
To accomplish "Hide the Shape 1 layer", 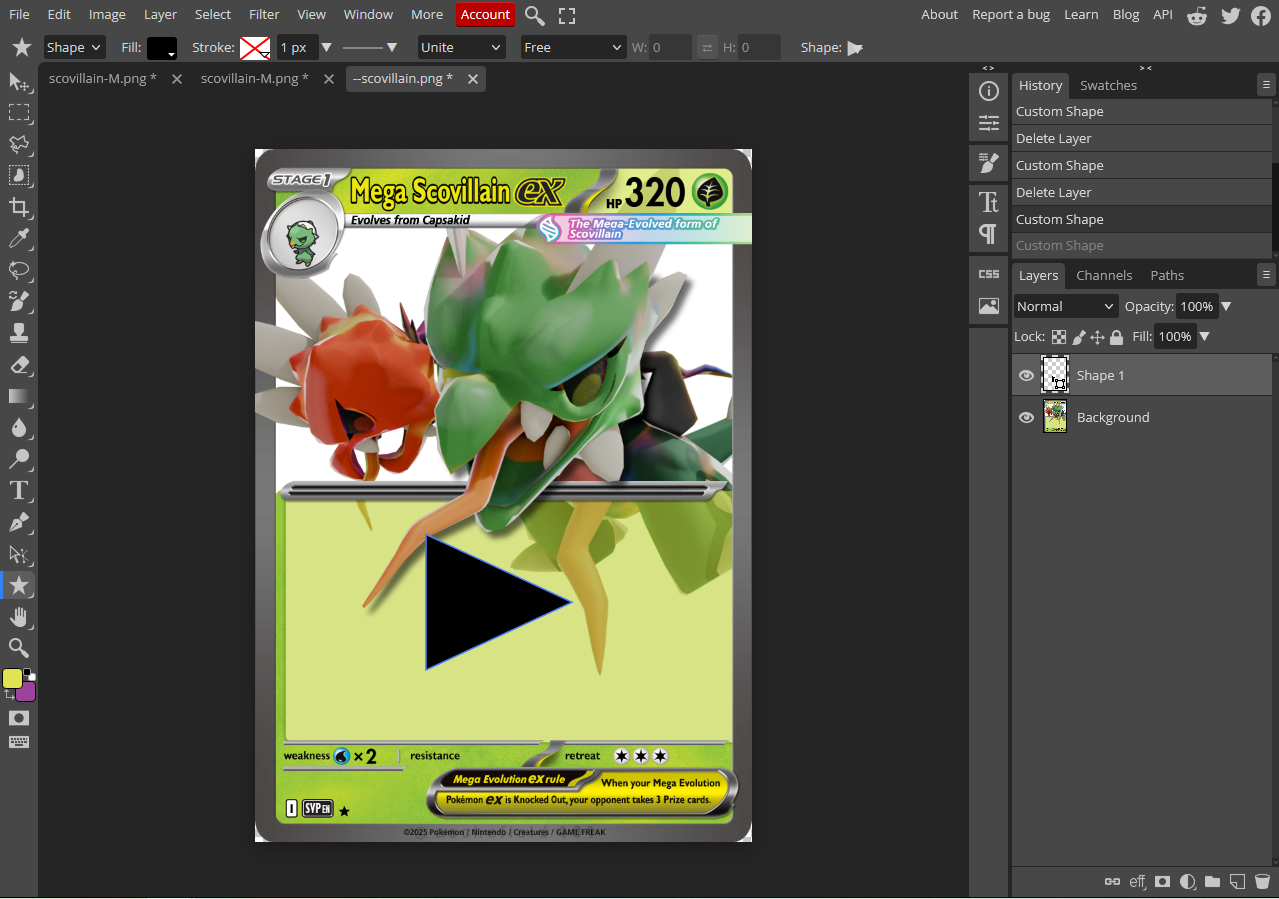I will point(1026,375).
